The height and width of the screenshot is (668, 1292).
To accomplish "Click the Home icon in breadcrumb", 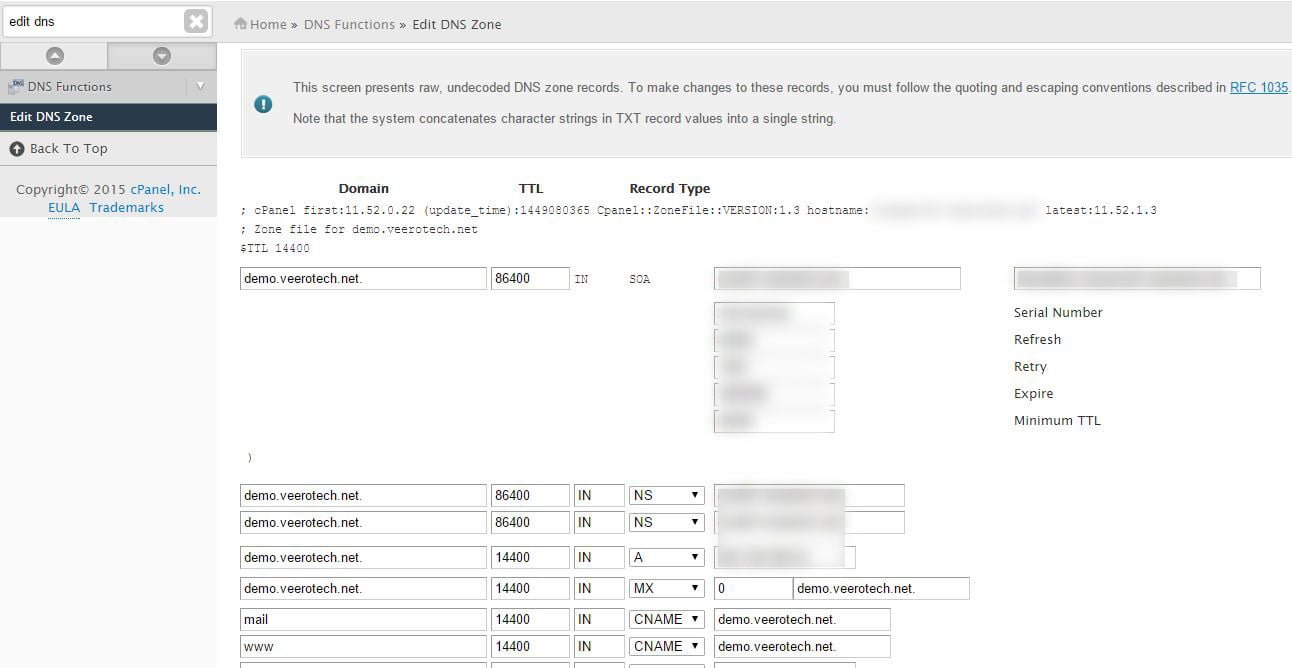I will coord(240,24).
